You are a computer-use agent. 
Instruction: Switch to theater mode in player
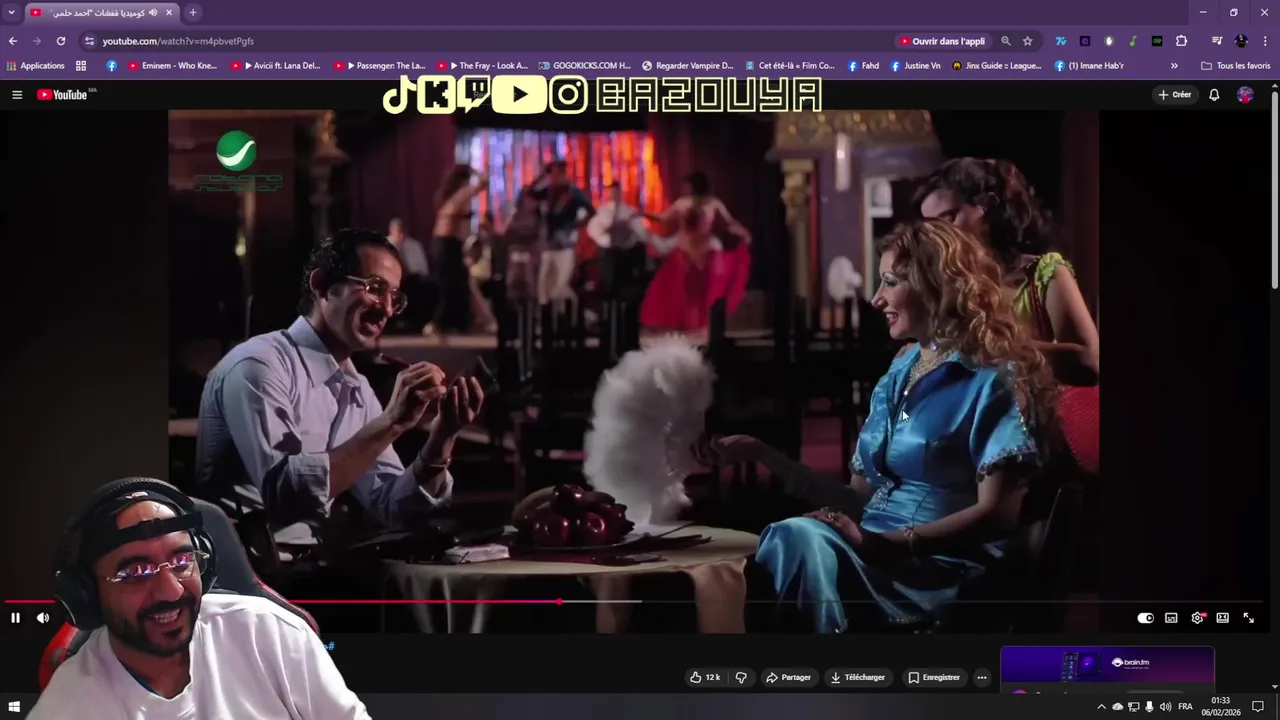pos(1222,618)
